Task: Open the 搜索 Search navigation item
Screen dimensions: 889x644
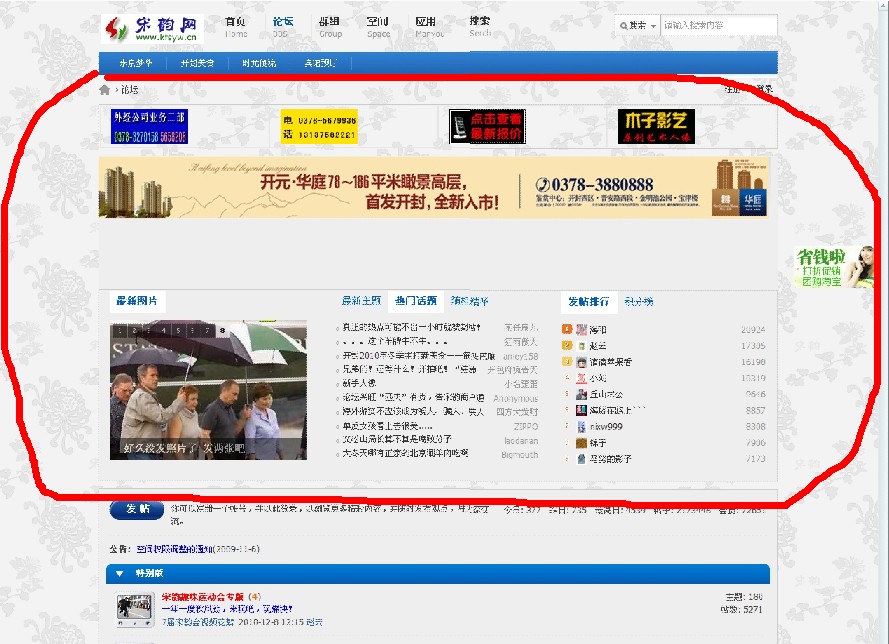Action: pyautogui.click(x=480, y=27)
